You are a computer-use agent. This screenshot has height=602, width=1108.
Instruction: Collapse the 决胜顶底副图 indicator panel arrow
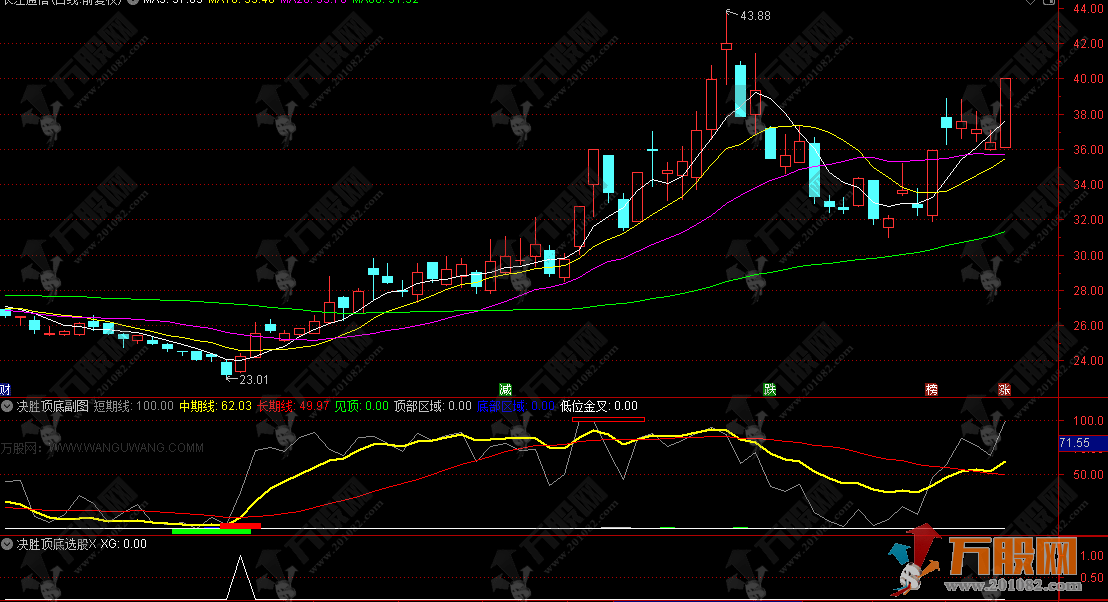tap(7, 406)
